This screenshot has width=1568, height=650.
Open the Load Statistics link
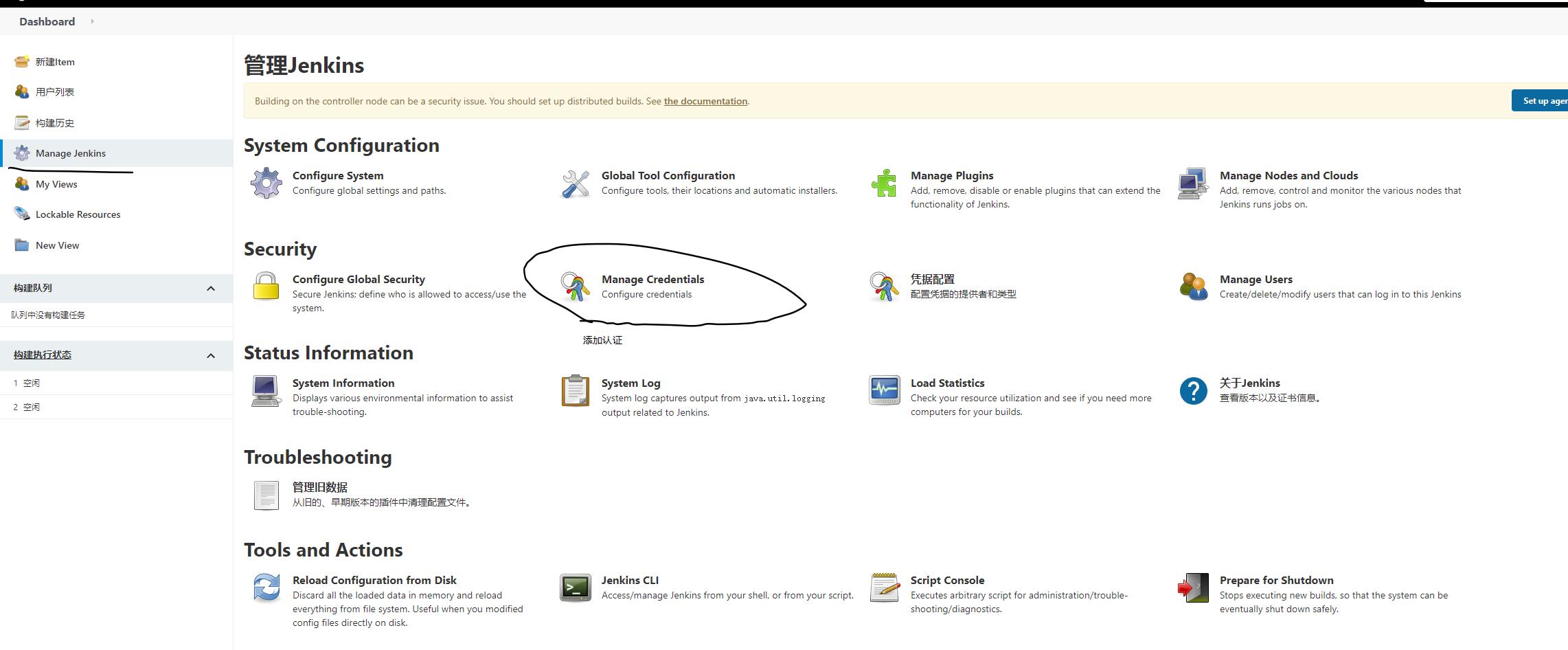948,383
